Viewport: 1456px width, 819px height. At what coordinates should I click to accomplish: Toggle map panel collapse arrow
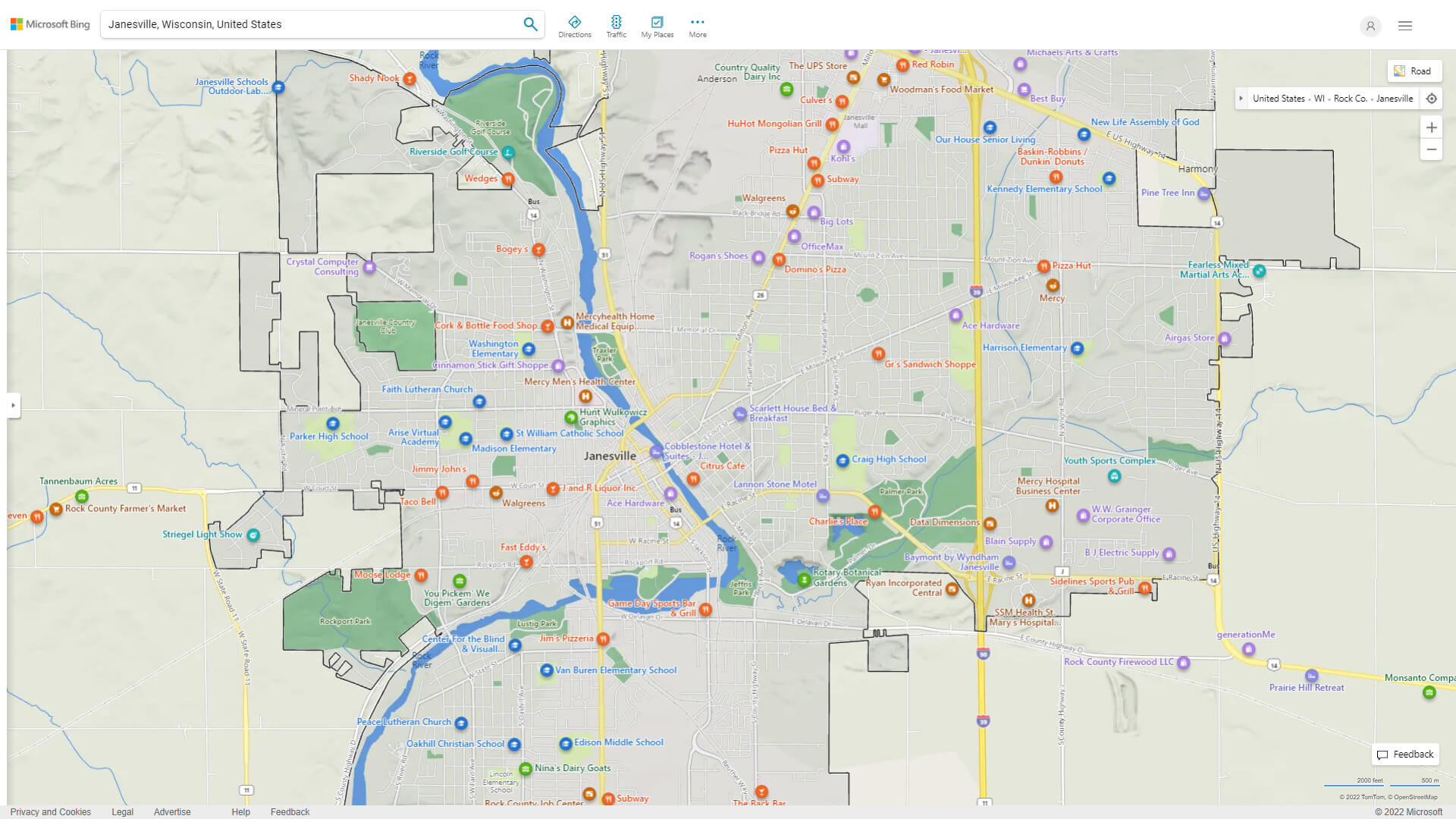point(13,405)
